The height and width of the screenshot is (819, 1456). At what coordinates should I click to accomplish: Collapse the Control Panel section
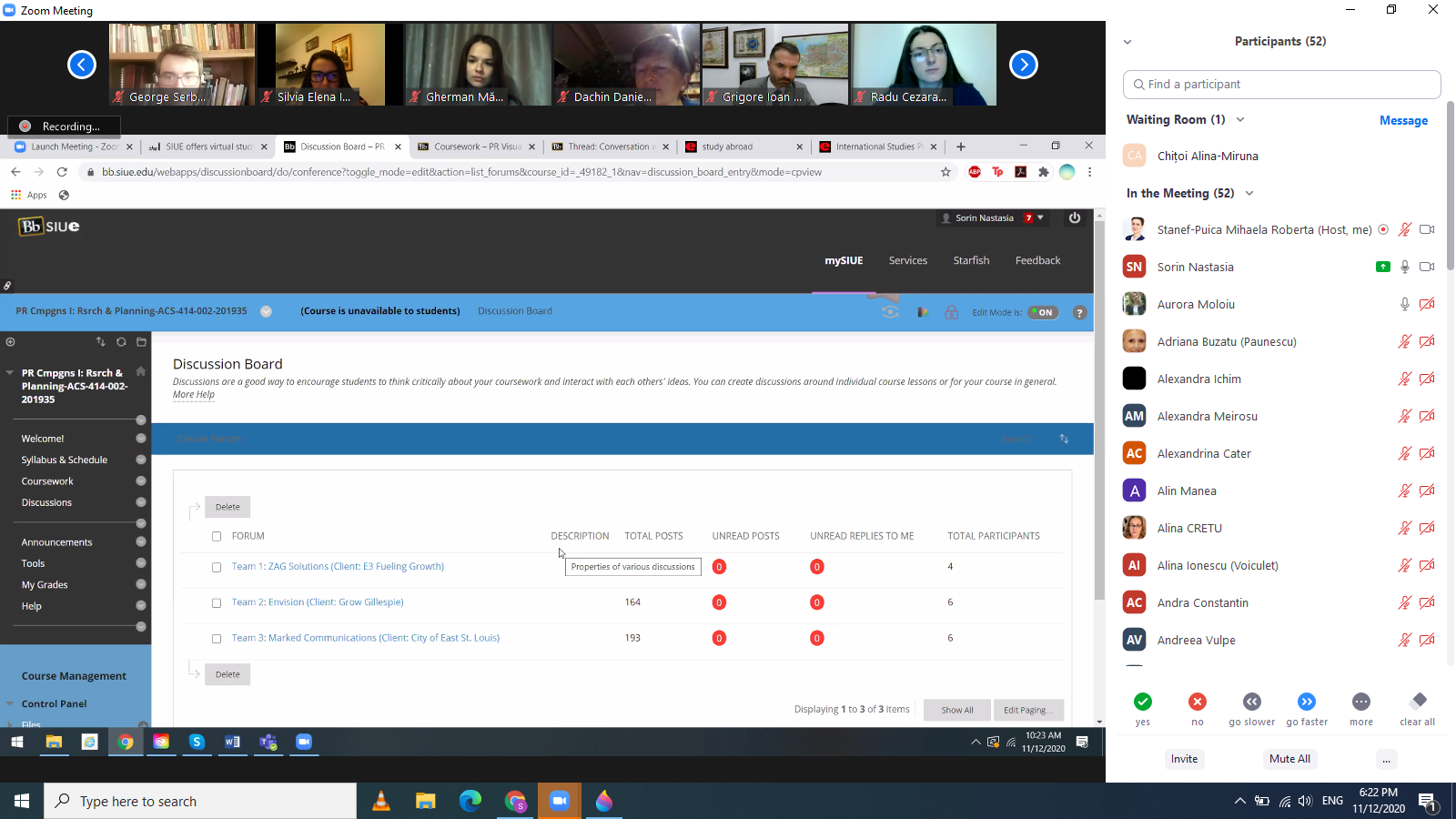[x=9, y=703]
